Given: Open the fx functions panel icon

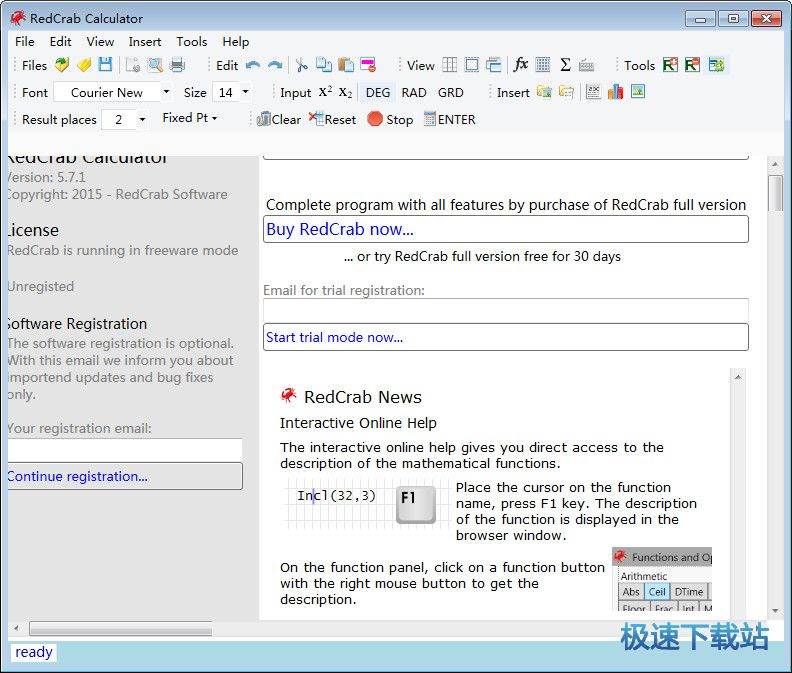Looking at the screenshot, I should click(520, 65).
